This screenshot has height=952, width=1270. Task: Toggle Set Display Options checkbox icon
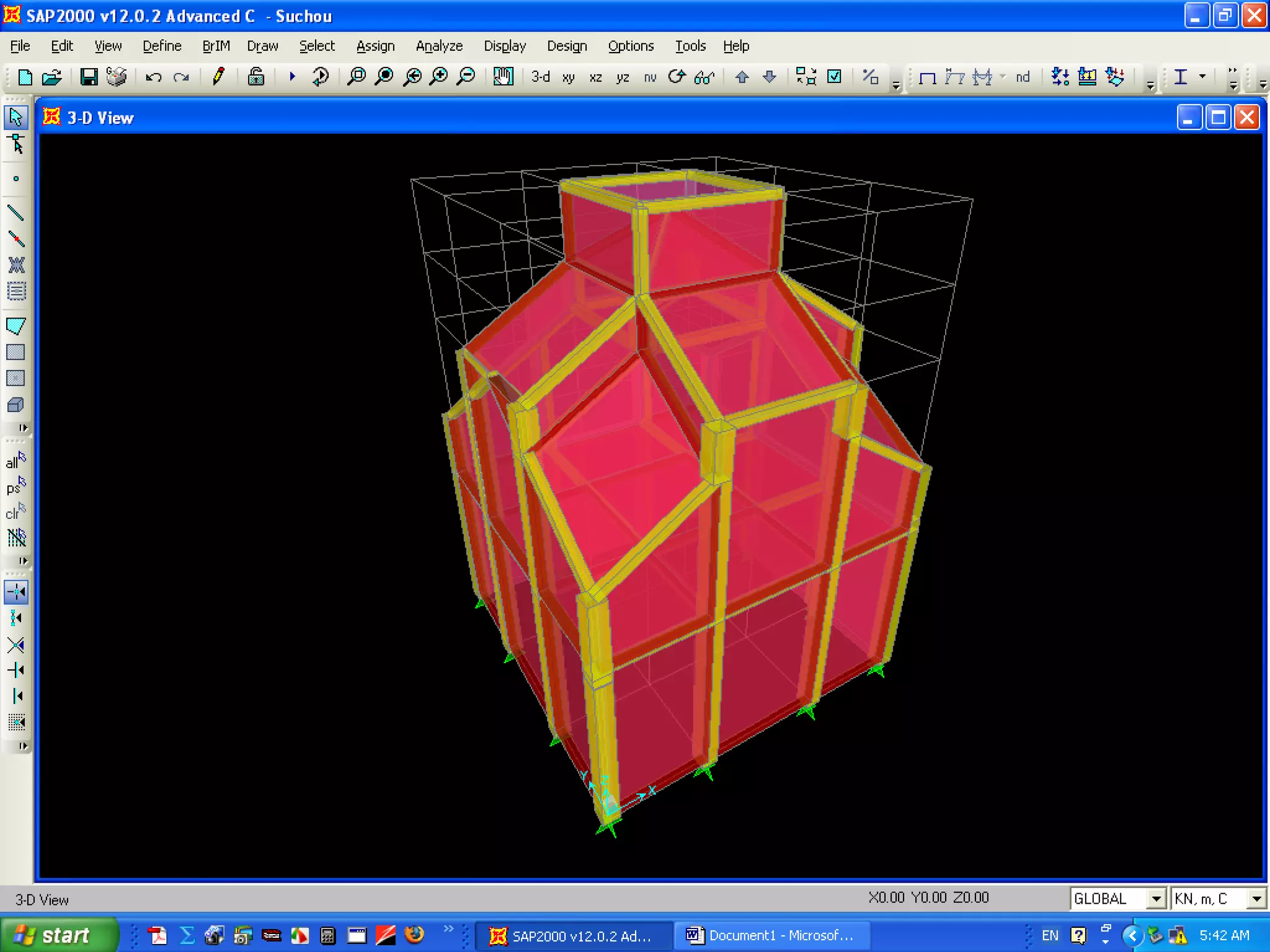pyautogui.click(x=835, y=77)
